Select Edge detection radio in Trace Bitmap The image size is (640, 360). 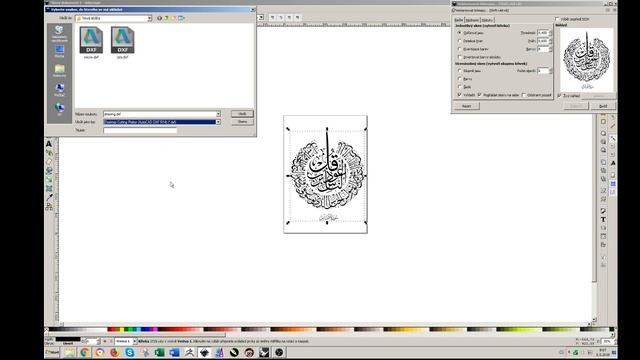460,41
